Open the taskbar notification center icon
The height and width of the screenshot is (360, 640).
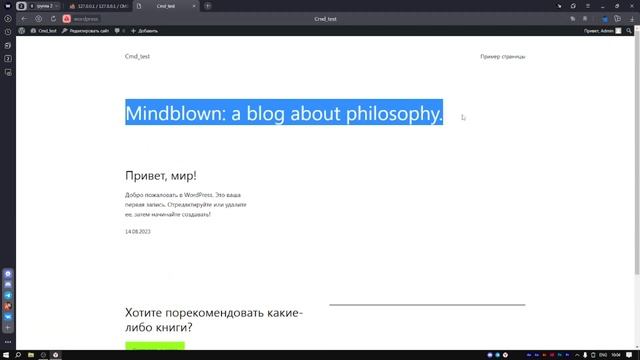click(x=629, y=355)
